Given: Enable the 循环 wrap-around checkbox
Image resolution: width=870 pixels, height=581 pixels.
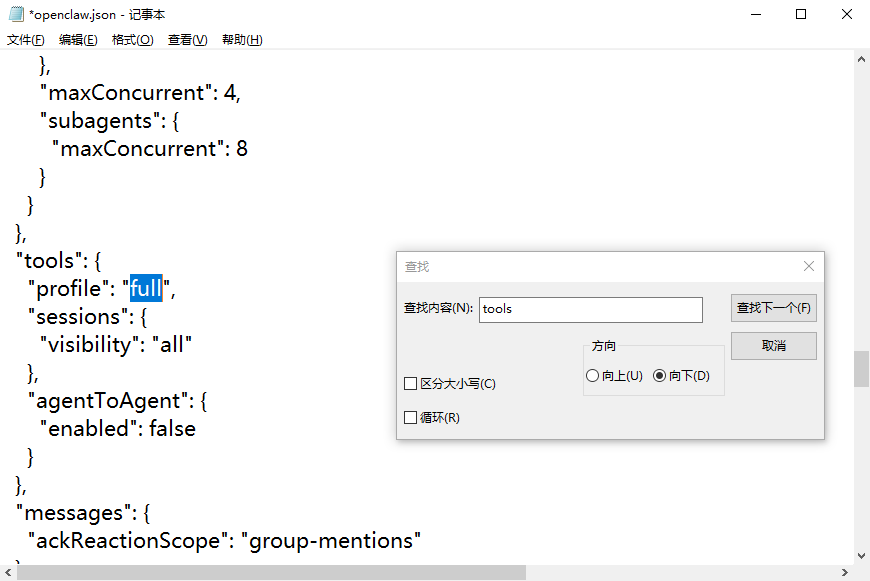Looking at the screenshot, I should [x=410, y=417].
